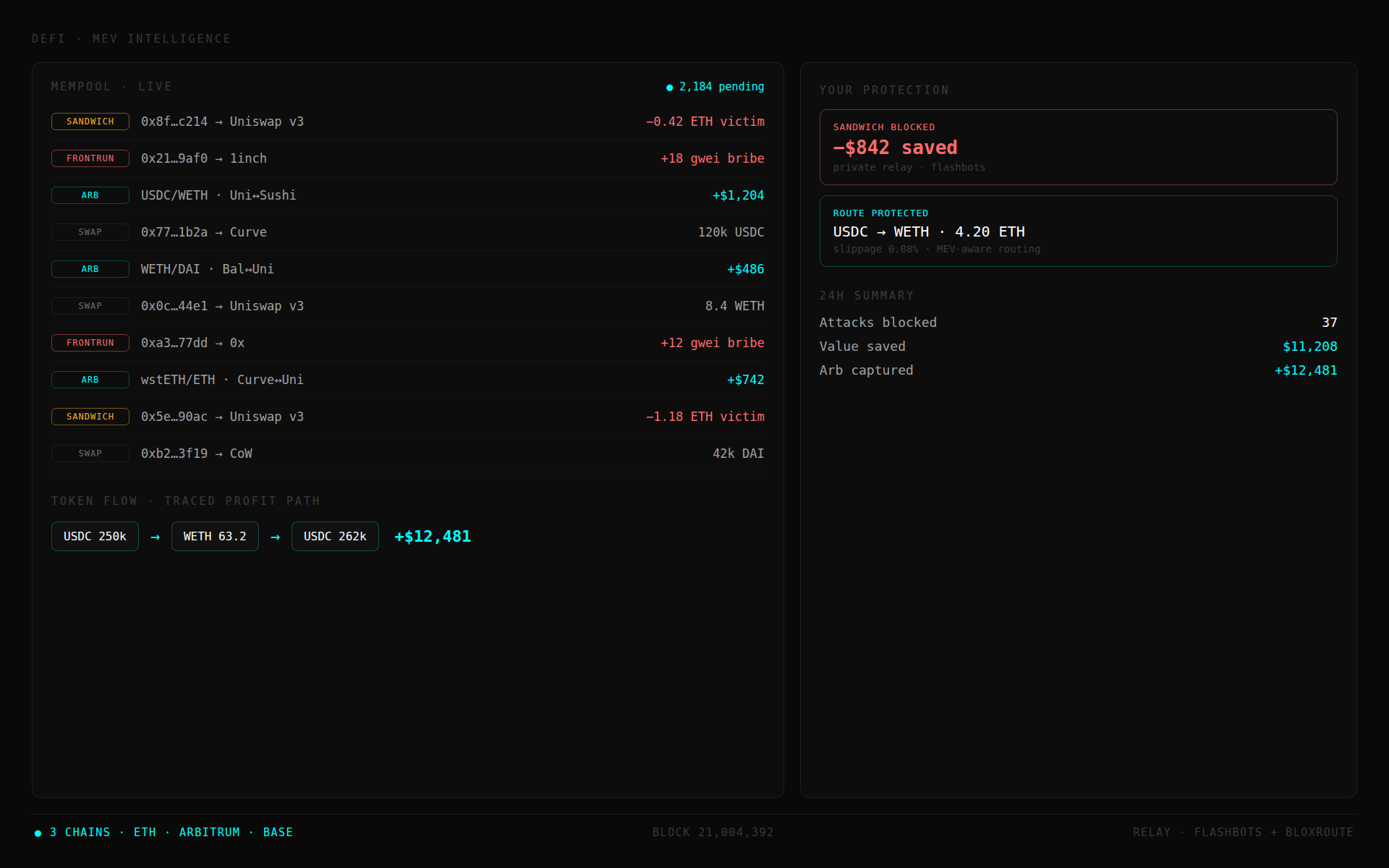Click the SWAP tag for the CoW transaction
Screen dimensions: 1389x868
[90, 454]
